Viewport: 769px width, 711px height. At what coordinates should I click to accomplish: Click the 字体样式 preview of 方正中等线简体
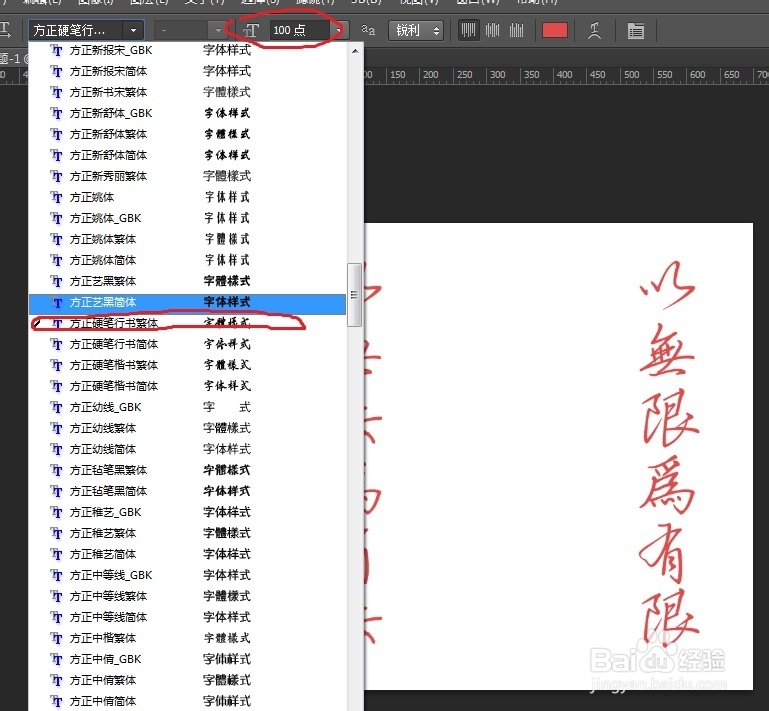[x=227, y=617]
